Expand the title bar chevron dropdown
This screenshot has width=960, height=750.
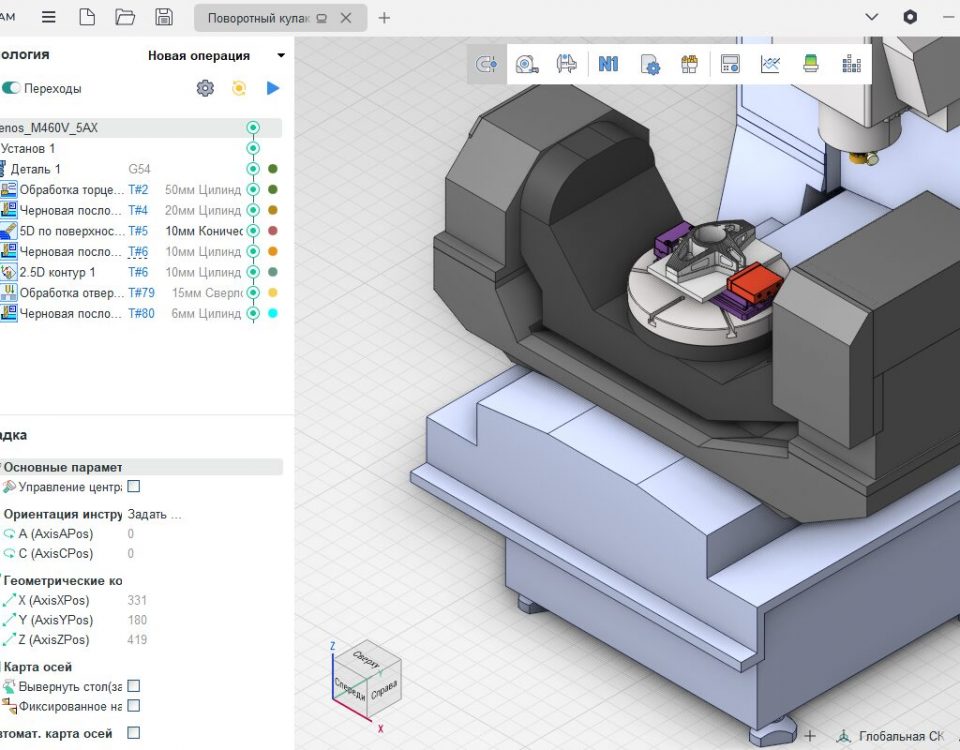871,17
